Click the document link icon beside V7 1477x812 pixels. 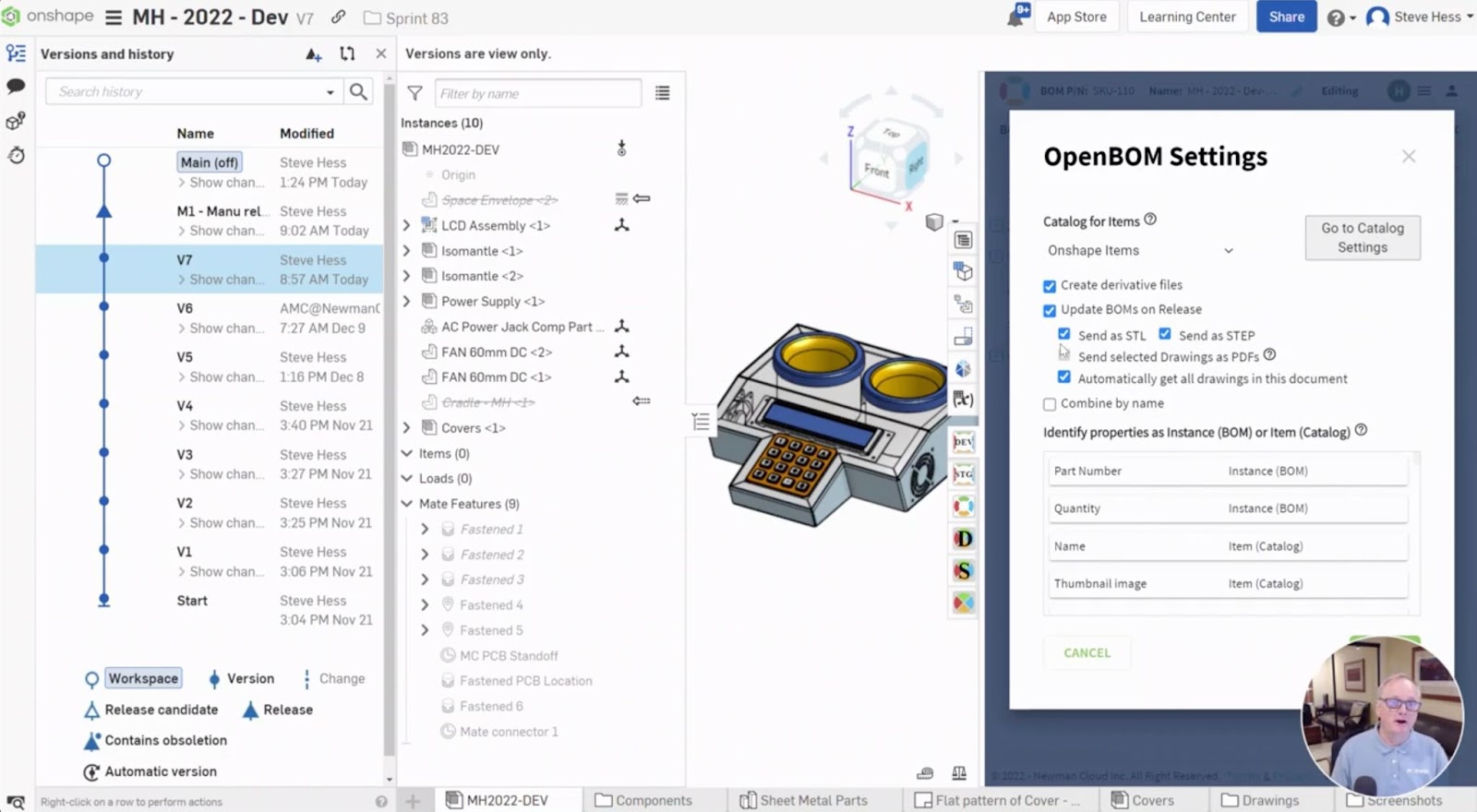click(x=339, y=18)
